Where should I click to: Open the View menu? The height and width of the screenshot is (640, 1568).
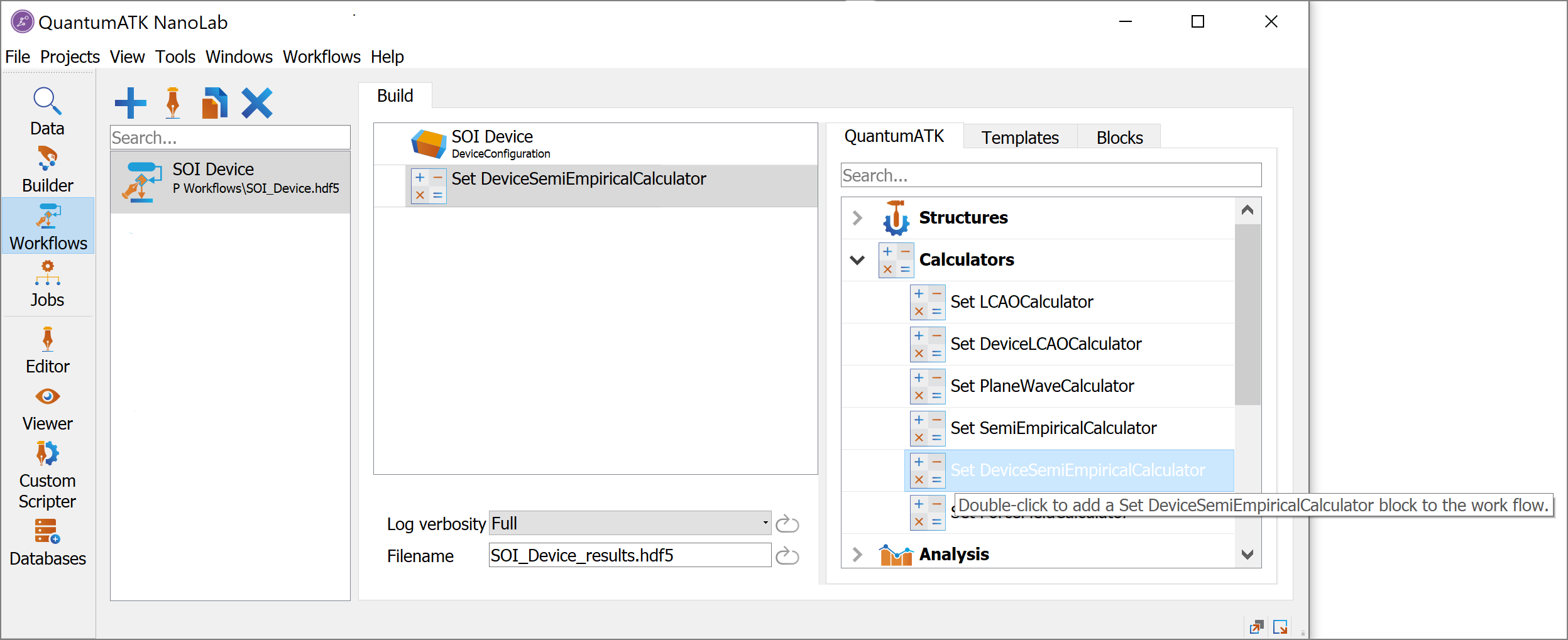[127, 57]
